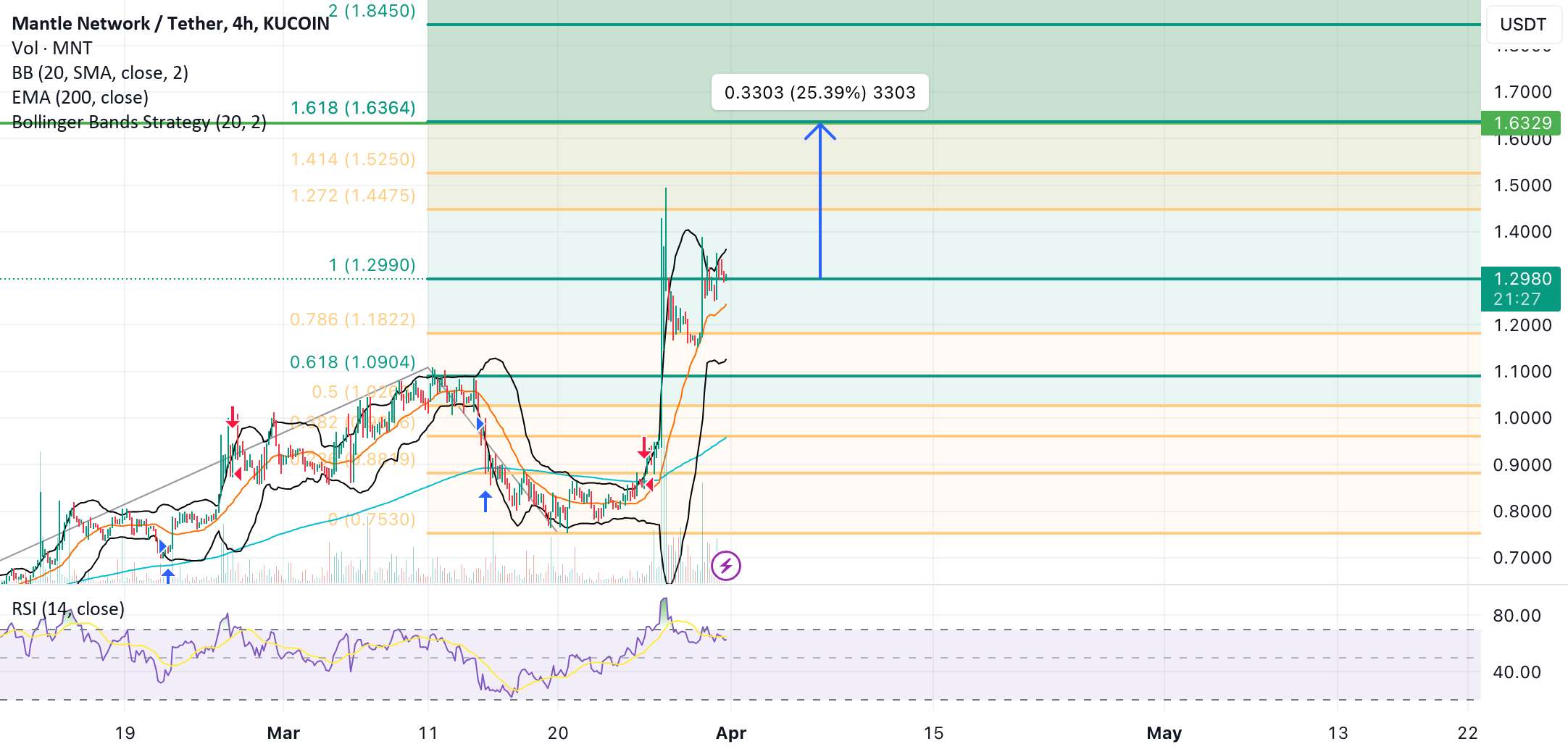
Task: Click the Fibonacci label 1.272 (1.4475)
Action: tap(353, 196)
